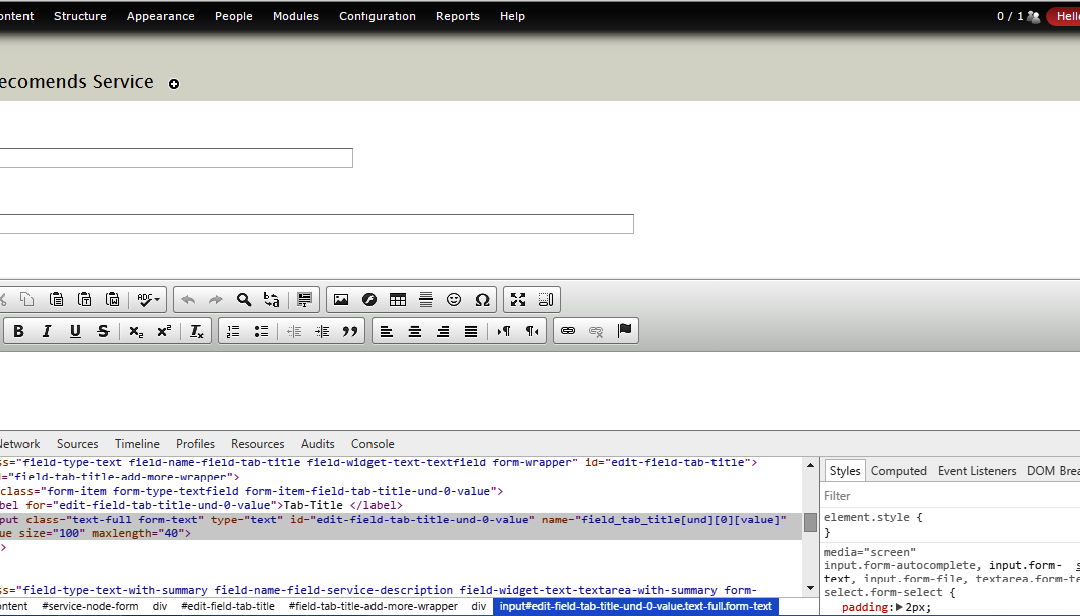Click Paste from Word icon
The image size is (1080, 616).
112,299
